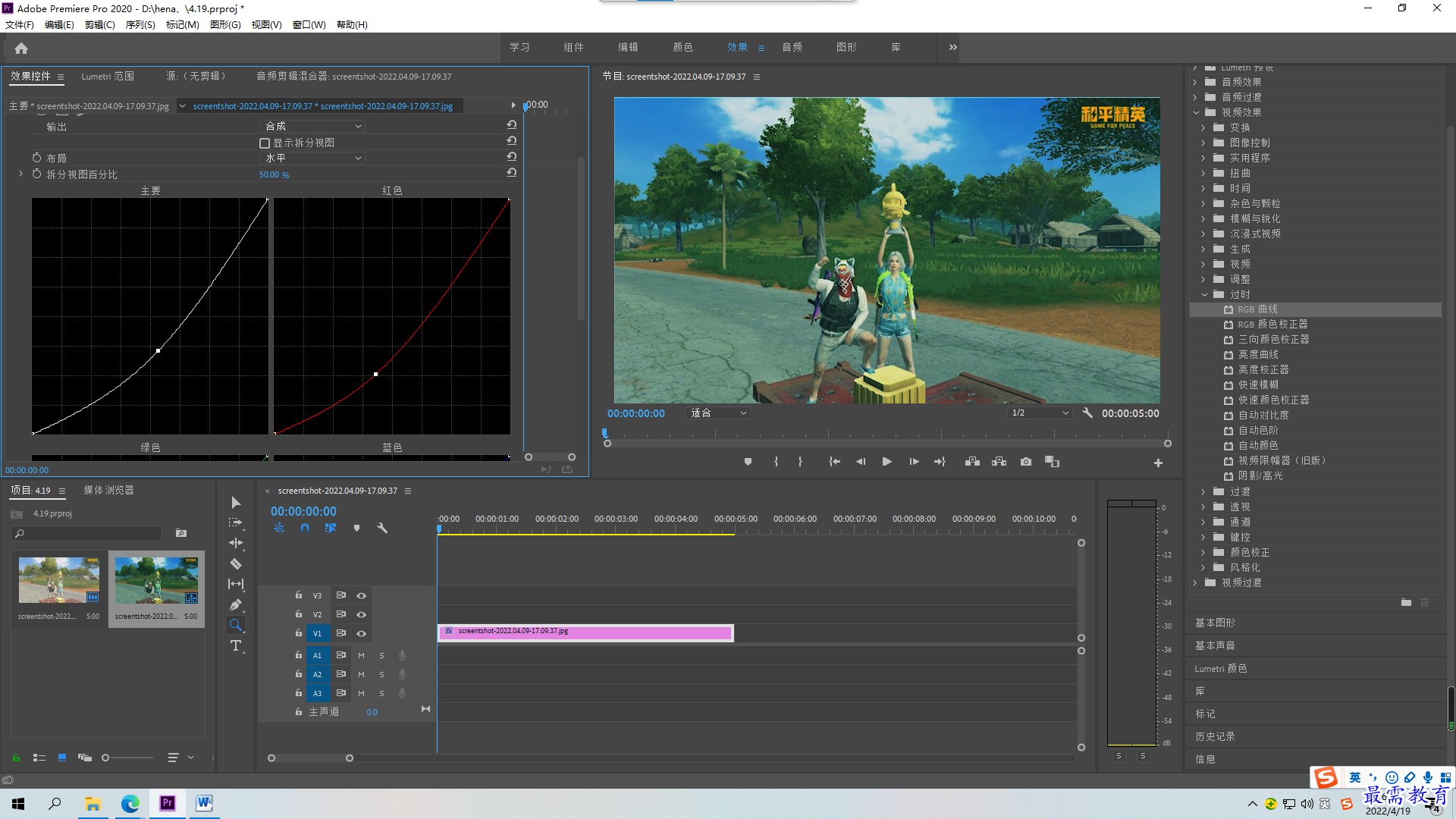The width and height of the screenshot is (1456, 819).
Task: Expand the split view percent property
Action: point(20,174)
